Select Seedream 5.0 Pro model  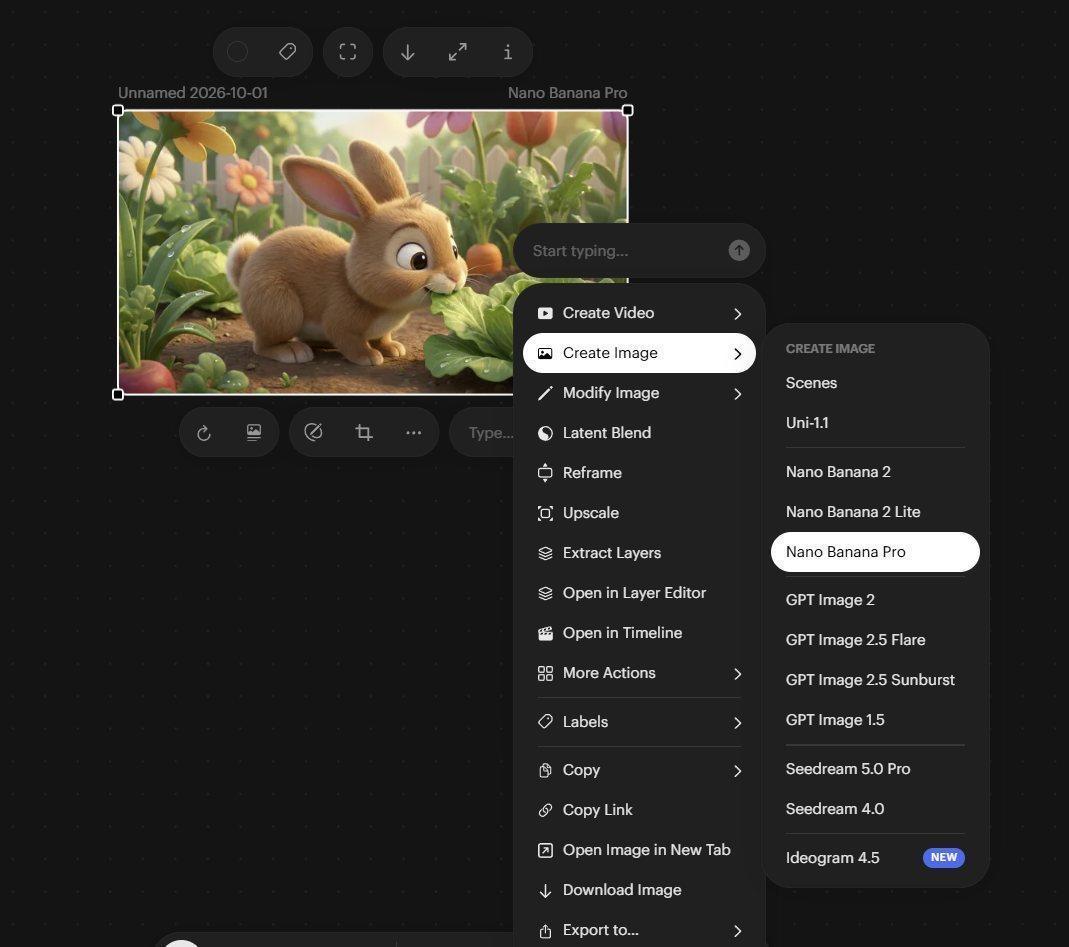click(875, 769)
